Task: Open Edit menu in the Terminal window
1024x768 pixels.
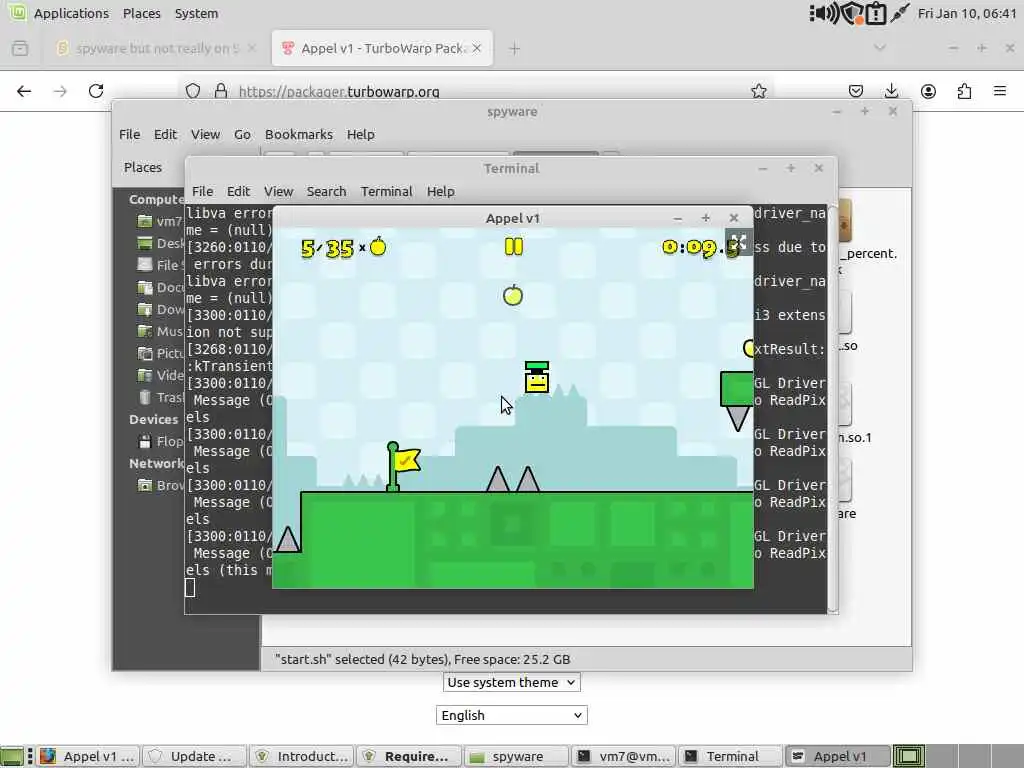Action: [x=238, y=191]
